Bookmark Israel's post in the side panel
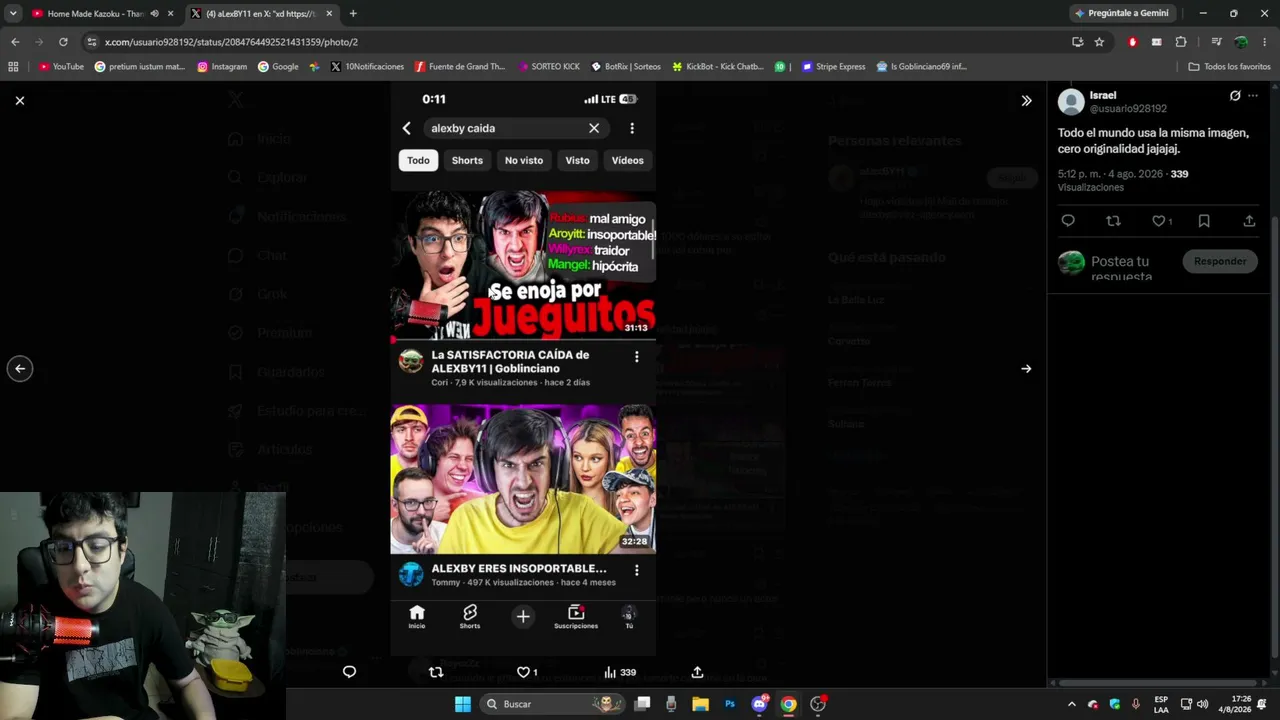This screenshot has height=720, width=1280. [1204, 221]
